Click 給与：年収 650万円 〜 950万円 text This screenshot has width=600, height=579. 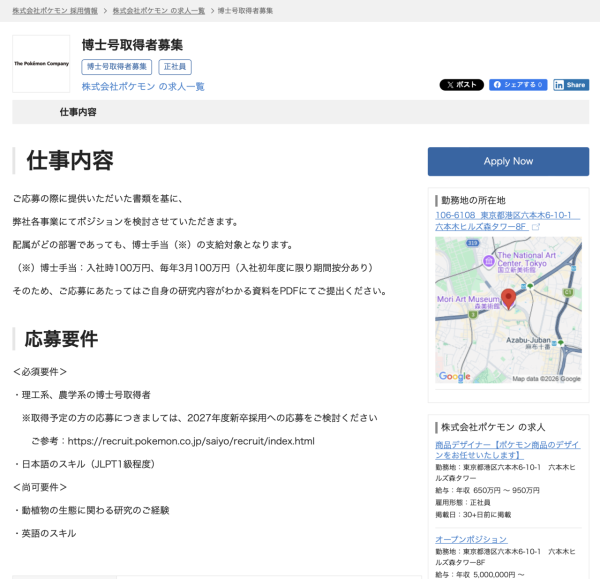pos(488,490)
